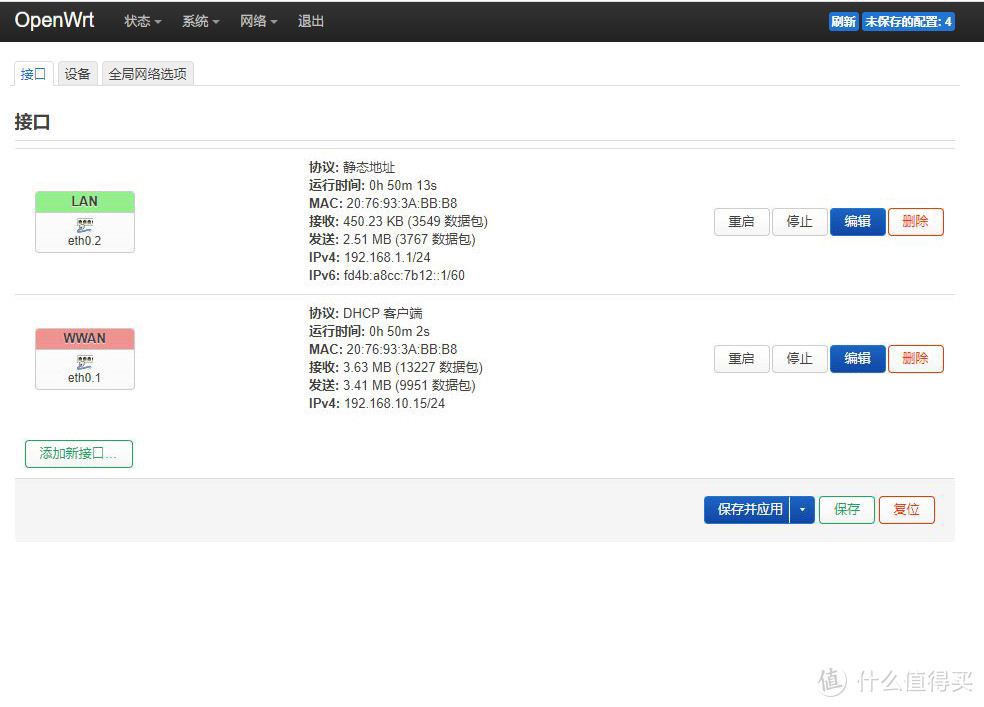Click 保存并应用 to save and apply
The image size is (984, 707).
pyautogui.click(x=751, y=509)
